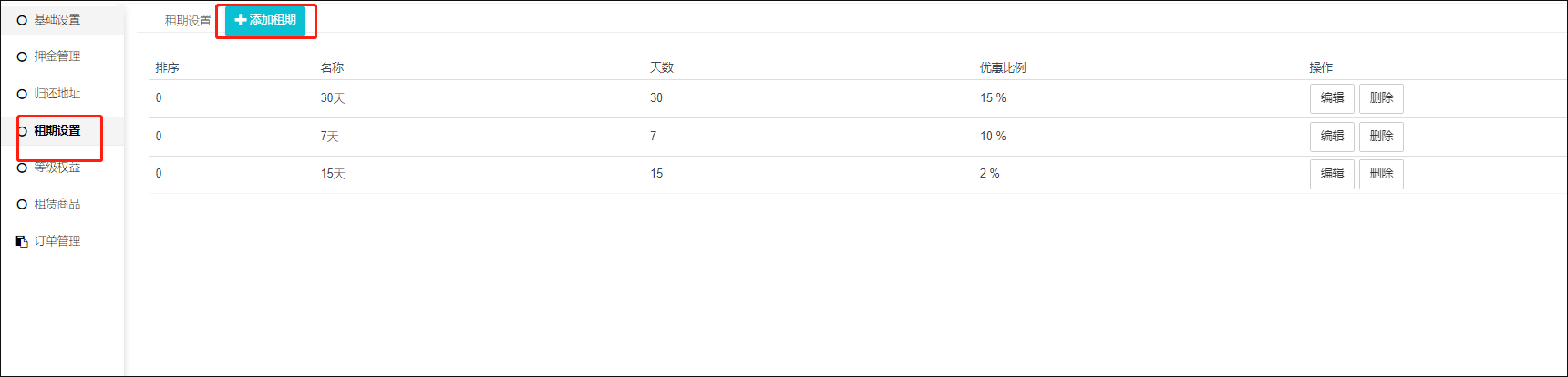Click the document icon beside 订单管理
Image resolution: width=1568 pixels, height=377 pixels.
click(22, 241)
